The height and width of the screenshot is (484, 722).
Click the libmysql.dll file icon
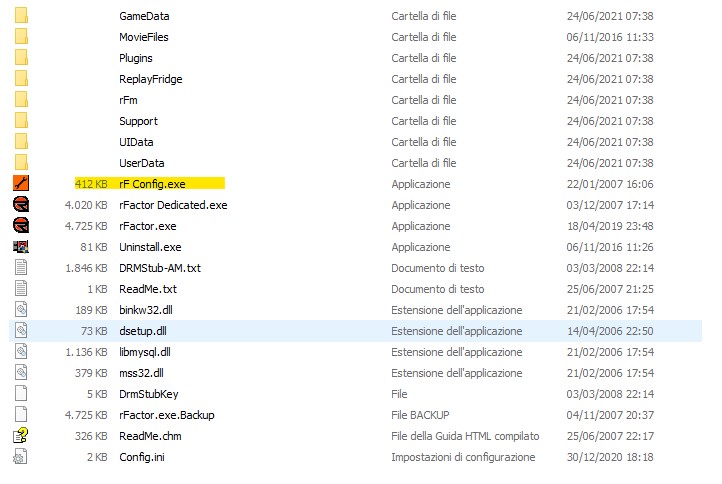21,352
